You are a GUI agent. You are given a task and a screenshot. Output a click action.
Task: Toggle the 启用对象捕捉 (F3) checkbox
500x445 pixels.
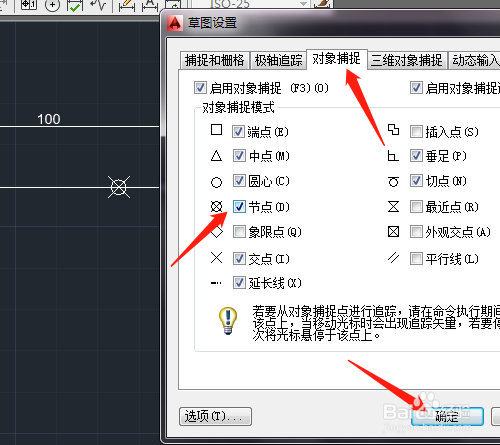[x=200, y=88]
